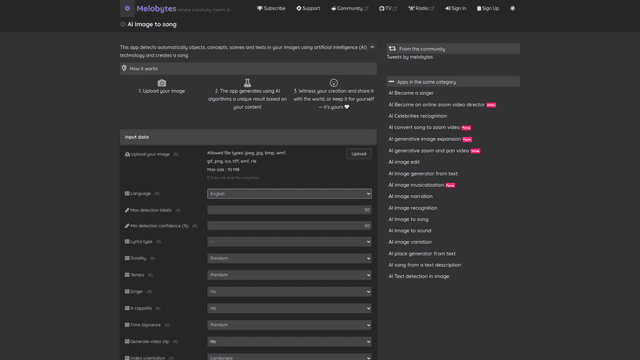Open the Subscribe menu item

tap(271, 8)
